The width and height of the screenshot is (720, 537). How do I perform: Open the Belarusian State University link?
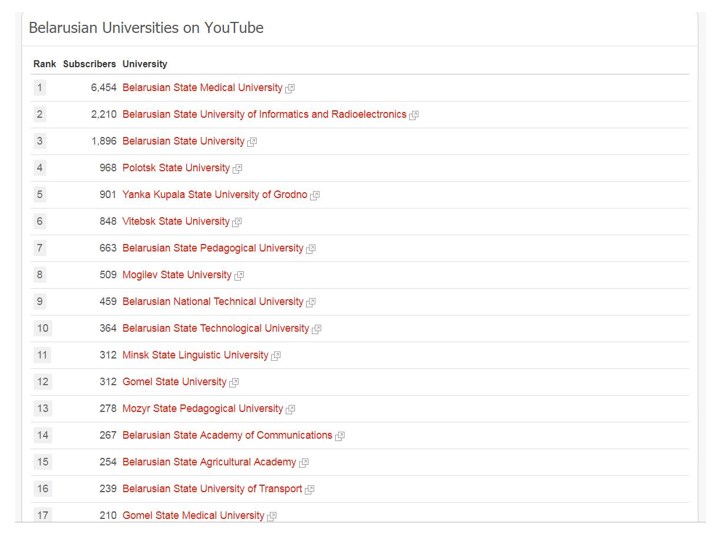[183, 141]
